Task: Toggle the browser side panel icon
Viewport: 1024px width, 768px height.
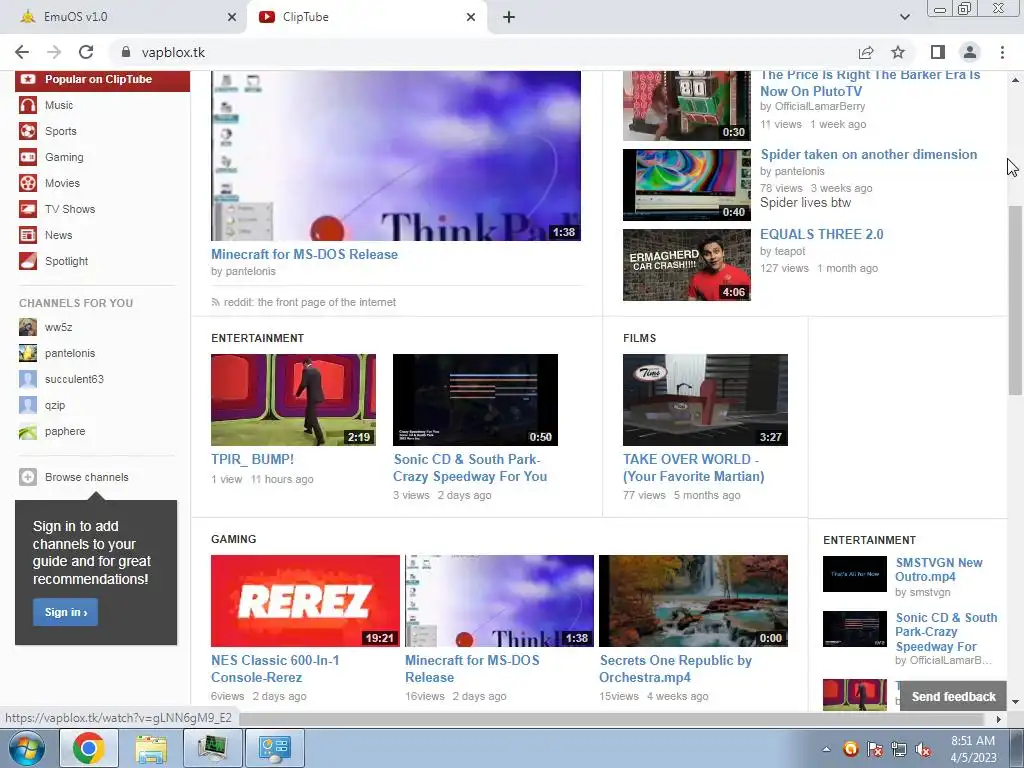Action: pyautogui.click(x=937, y=52)
